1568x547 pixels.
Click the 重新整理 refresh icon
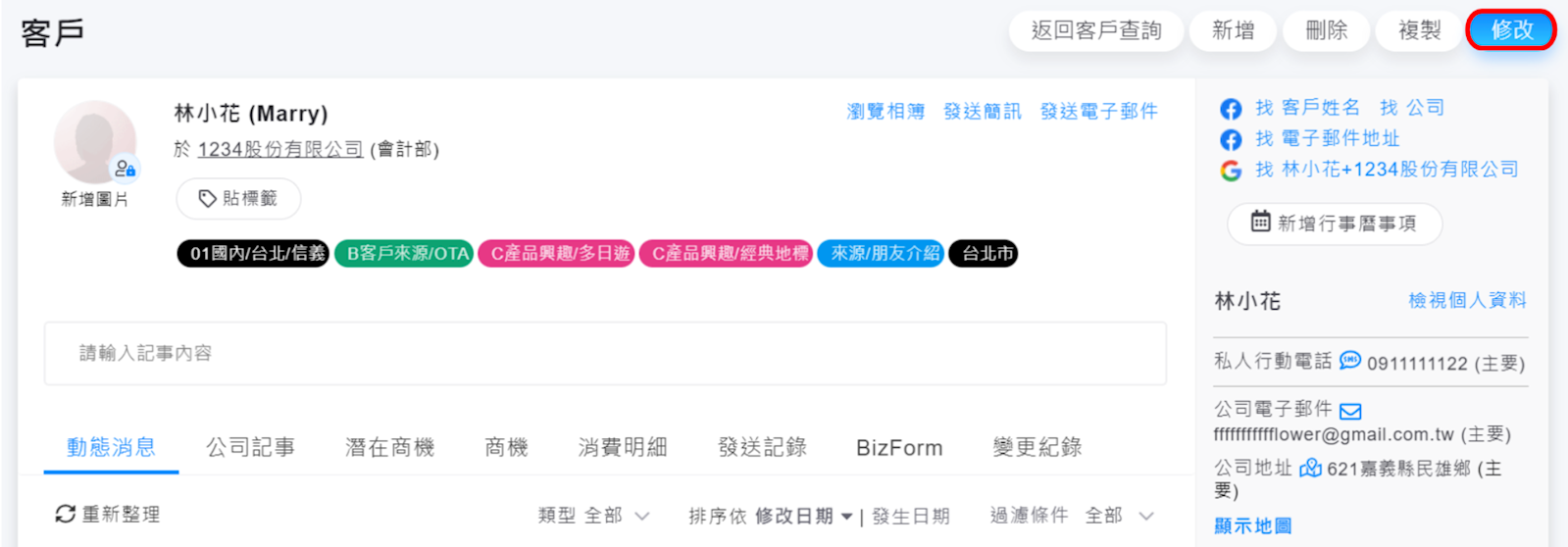point(66,514)
